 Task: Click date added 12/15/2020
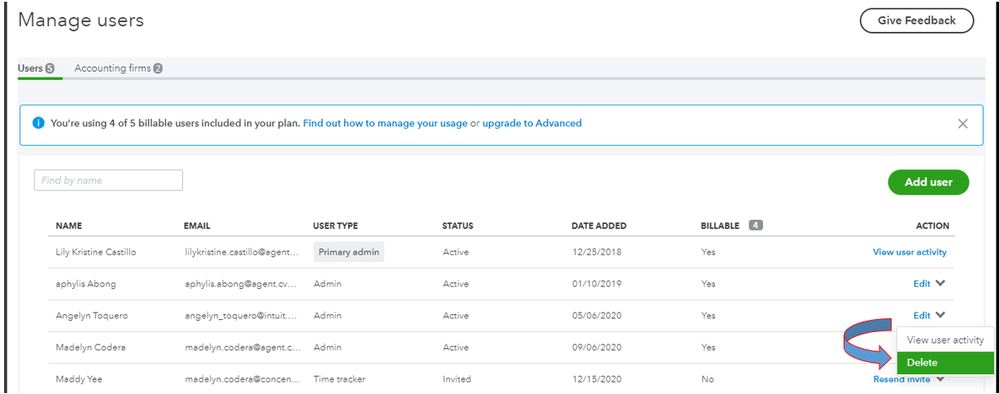coord(596,379)
